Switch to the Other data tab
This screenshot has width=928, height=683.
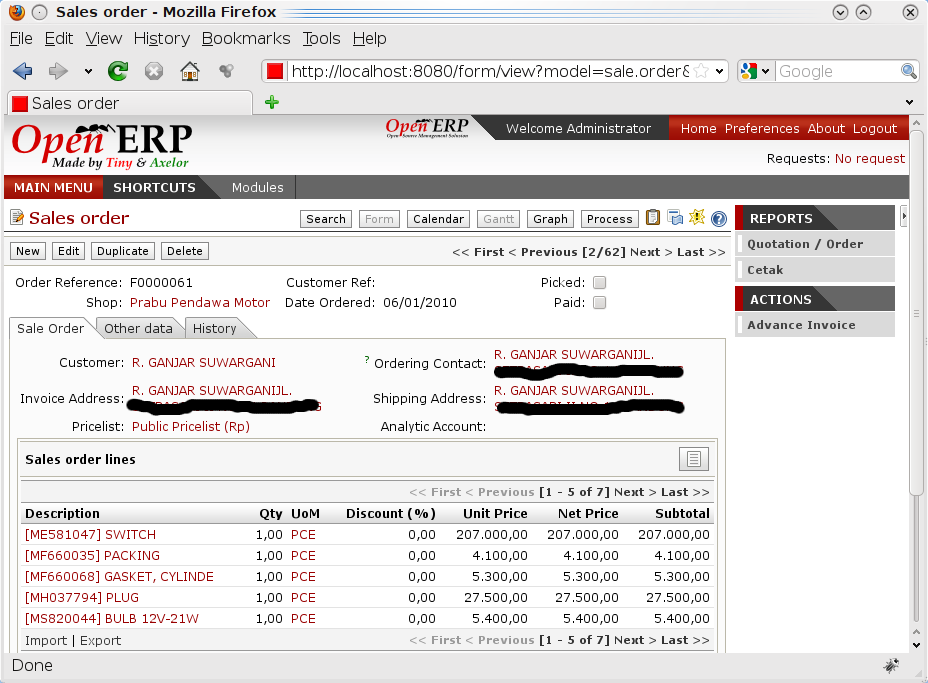138,328
